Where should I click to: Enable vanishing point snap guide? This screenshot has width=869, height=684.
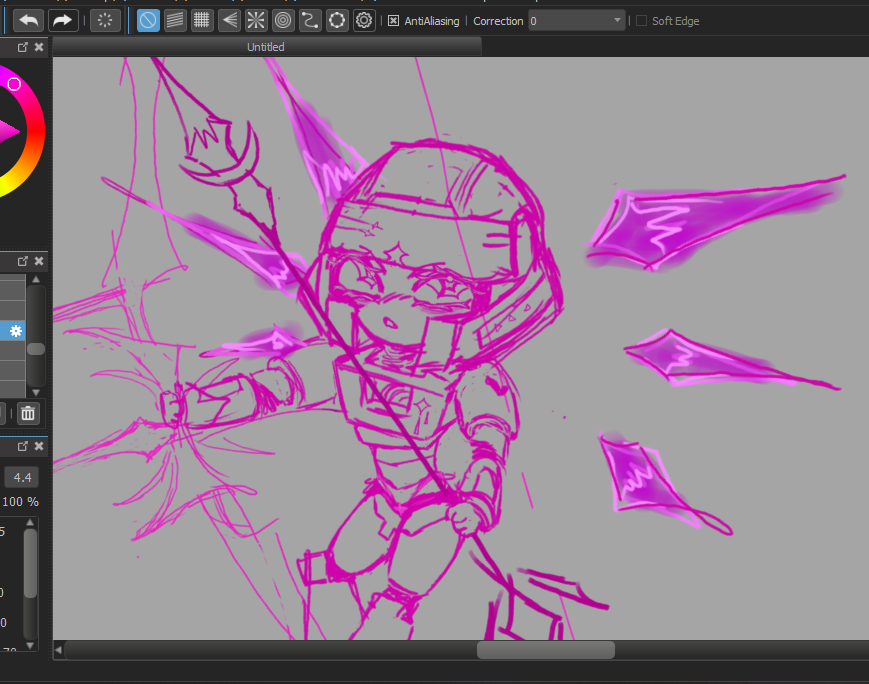229,21
